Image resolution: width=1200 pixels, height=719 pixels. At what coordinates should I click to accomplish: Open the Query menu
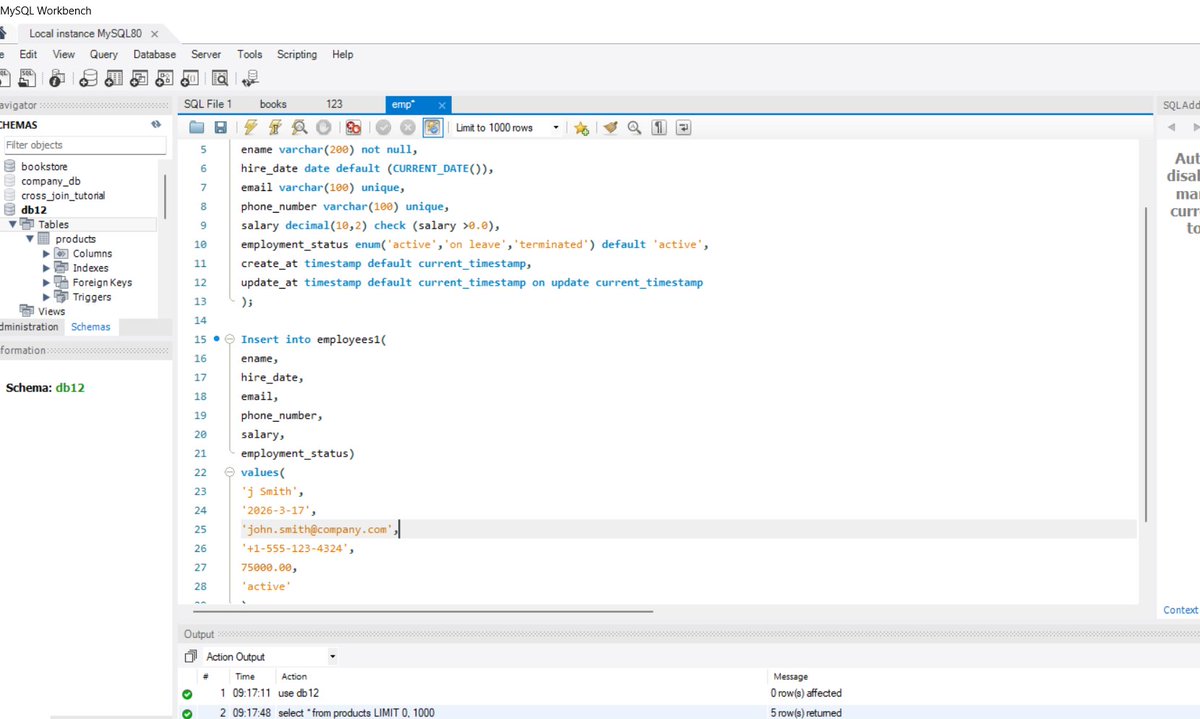(104, 54)
